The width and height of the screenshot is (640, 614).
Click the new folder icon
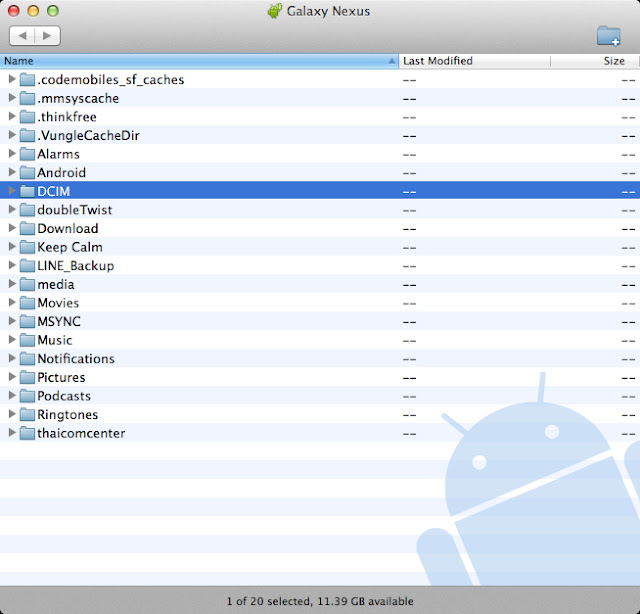pyautogui.click(x=609, y=36)
